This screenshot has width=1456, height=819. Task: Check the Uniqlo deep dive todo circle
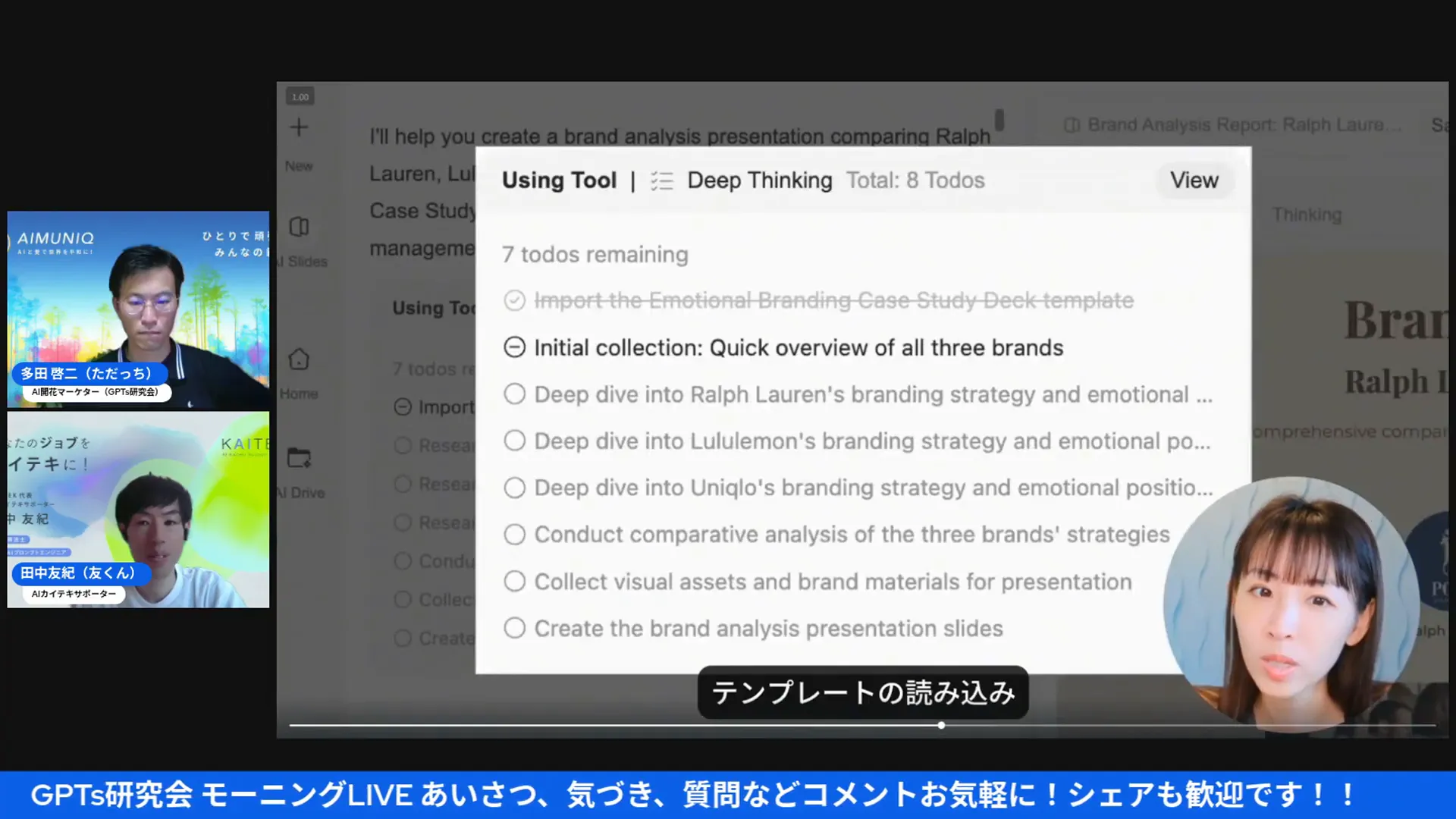click(x=514, y=488)
